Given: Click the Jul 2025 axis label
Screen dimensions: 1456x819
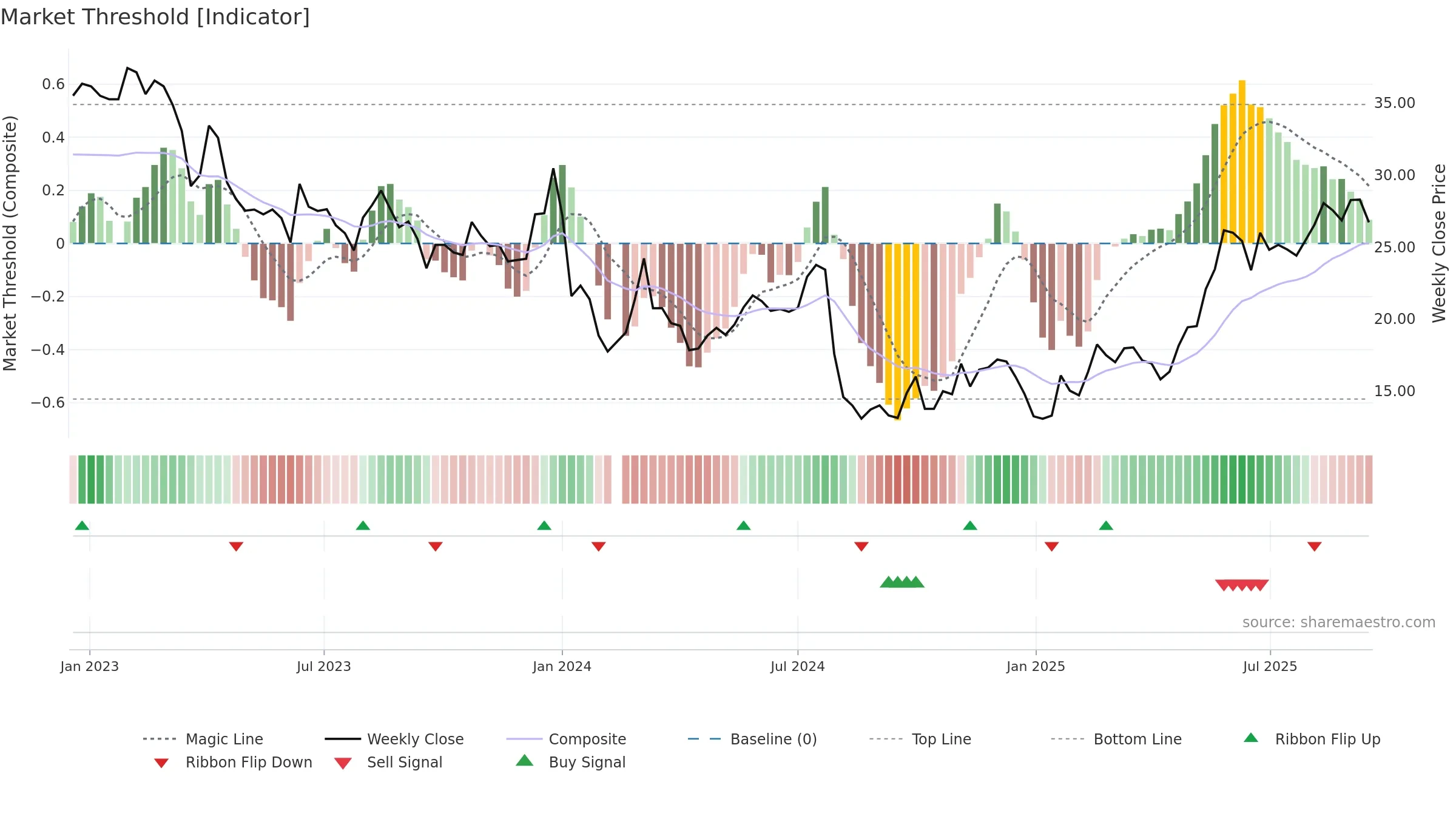Looking at the screenshot, I should 1270,666.
